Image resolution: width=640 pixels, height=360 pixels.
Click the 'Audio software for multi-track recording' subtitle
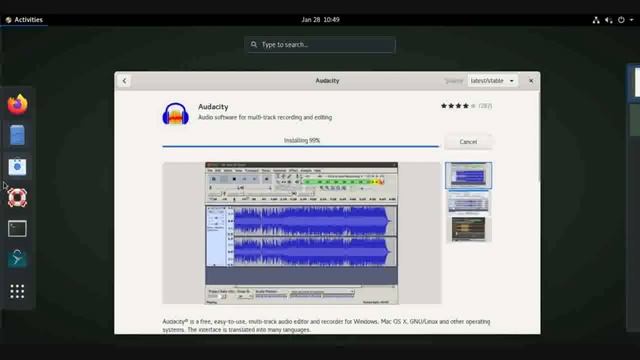tap(265, 117)
